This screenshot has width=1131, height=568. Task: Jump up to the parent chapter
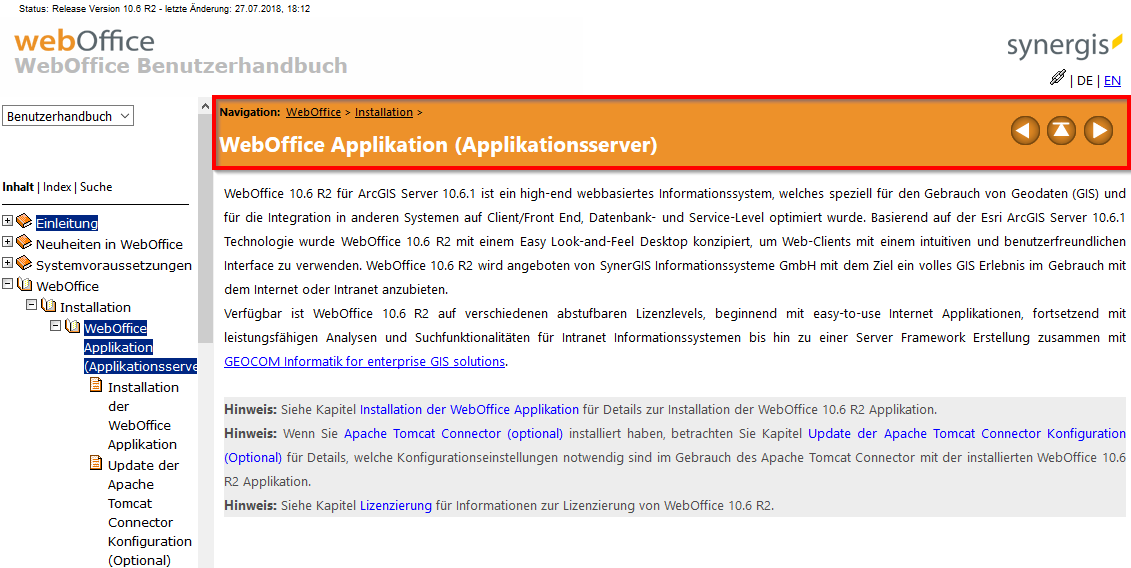click(x=1061, y=130)
